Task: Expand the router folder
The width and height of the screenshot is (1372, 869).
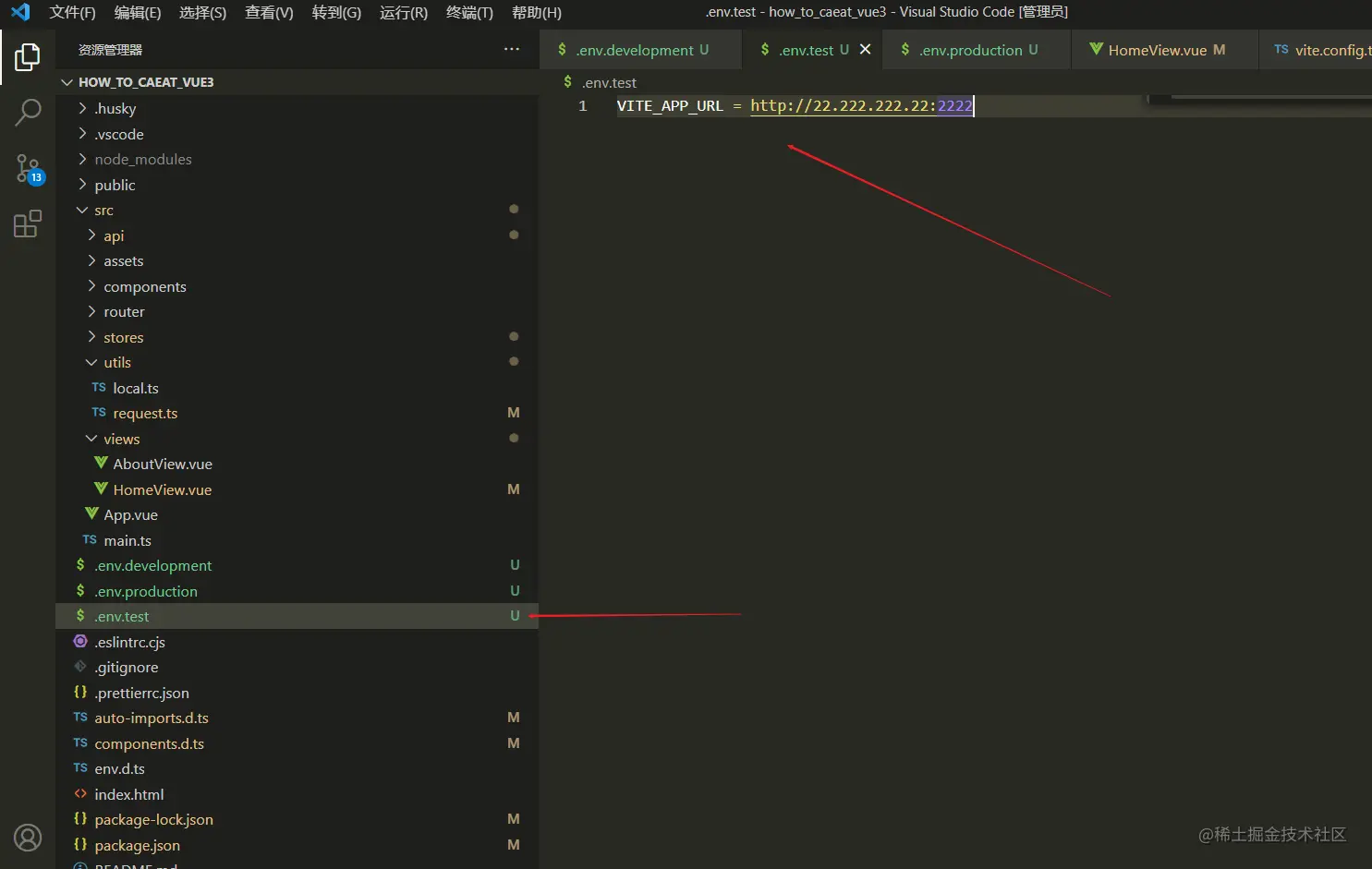Action: (297, 311)
